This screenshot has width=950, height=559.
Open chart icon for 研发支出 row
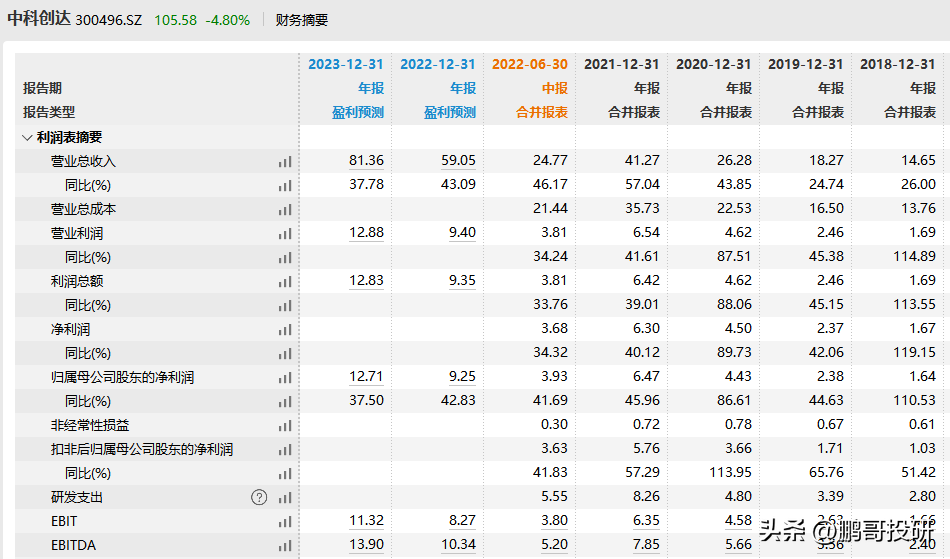click(x=285, y=498)
